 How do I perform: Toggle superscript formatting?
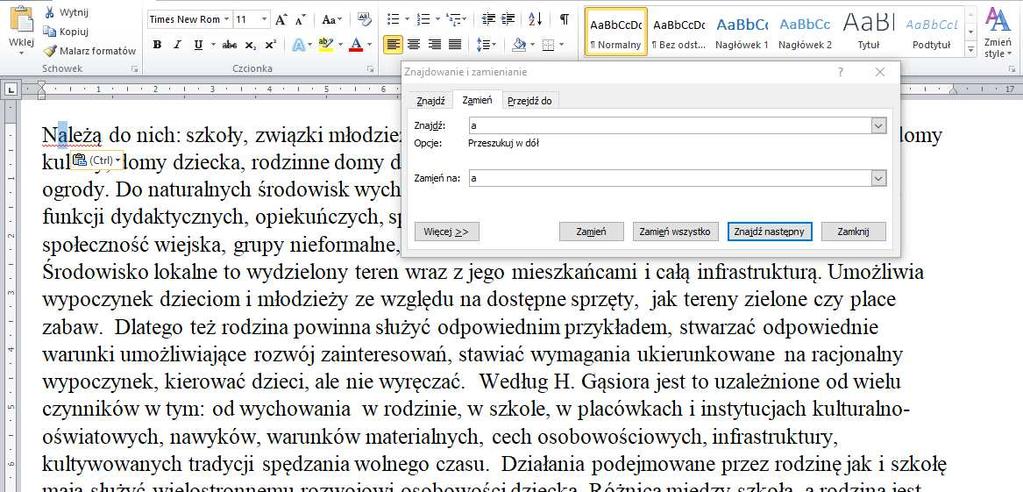pos(270,45)
